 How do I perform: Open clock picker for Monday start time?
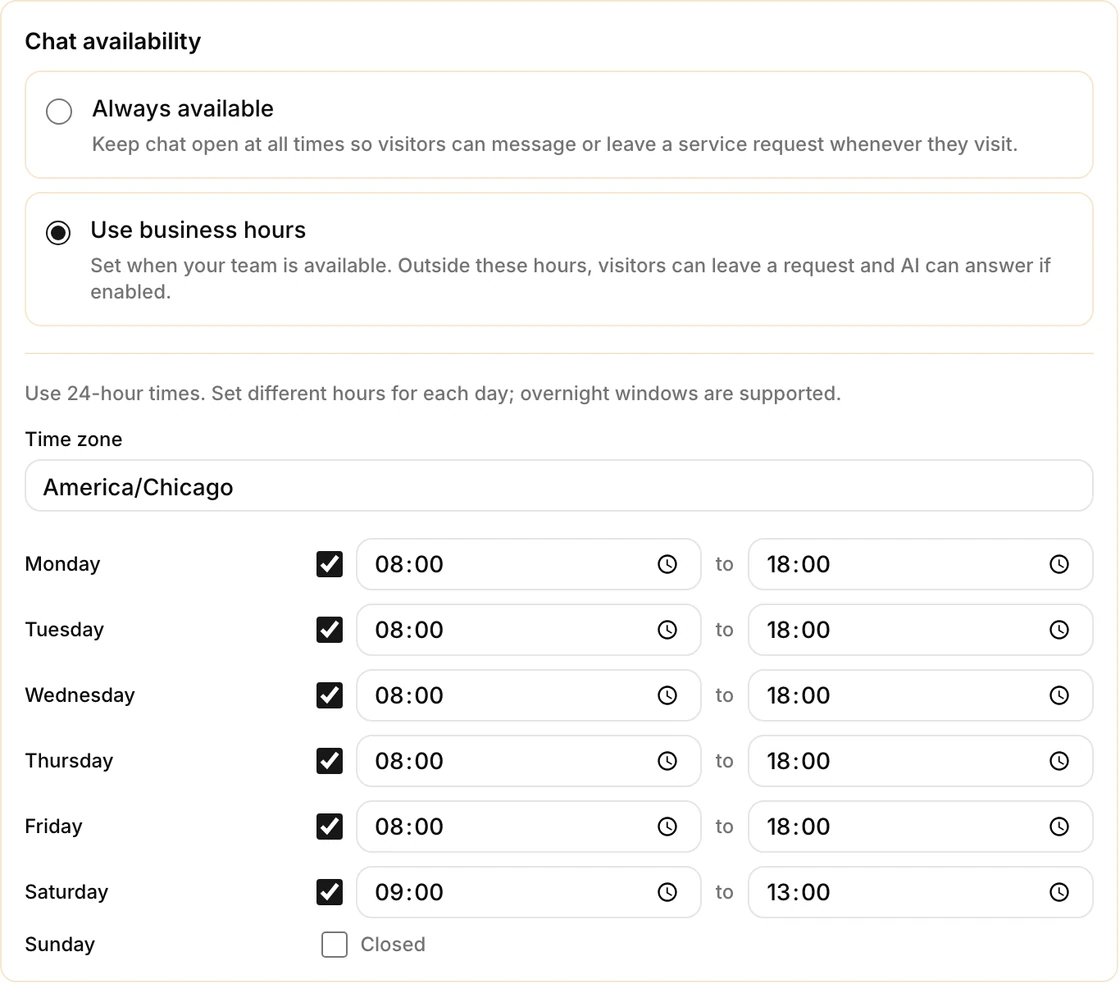667,564
